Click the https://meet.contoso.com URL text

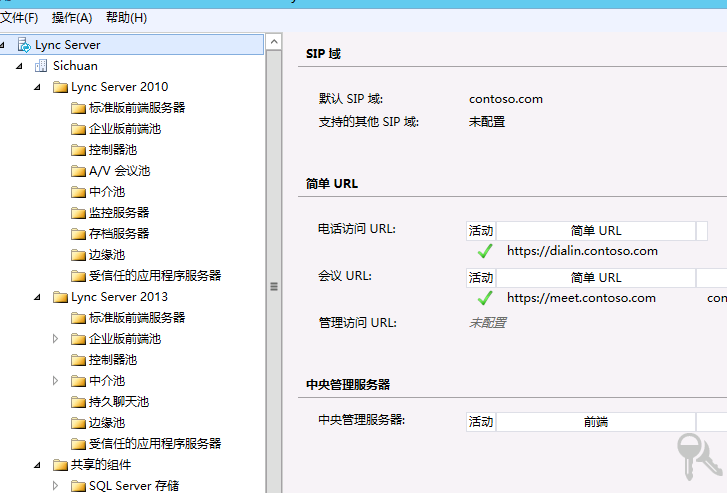[x=581, y=298]
